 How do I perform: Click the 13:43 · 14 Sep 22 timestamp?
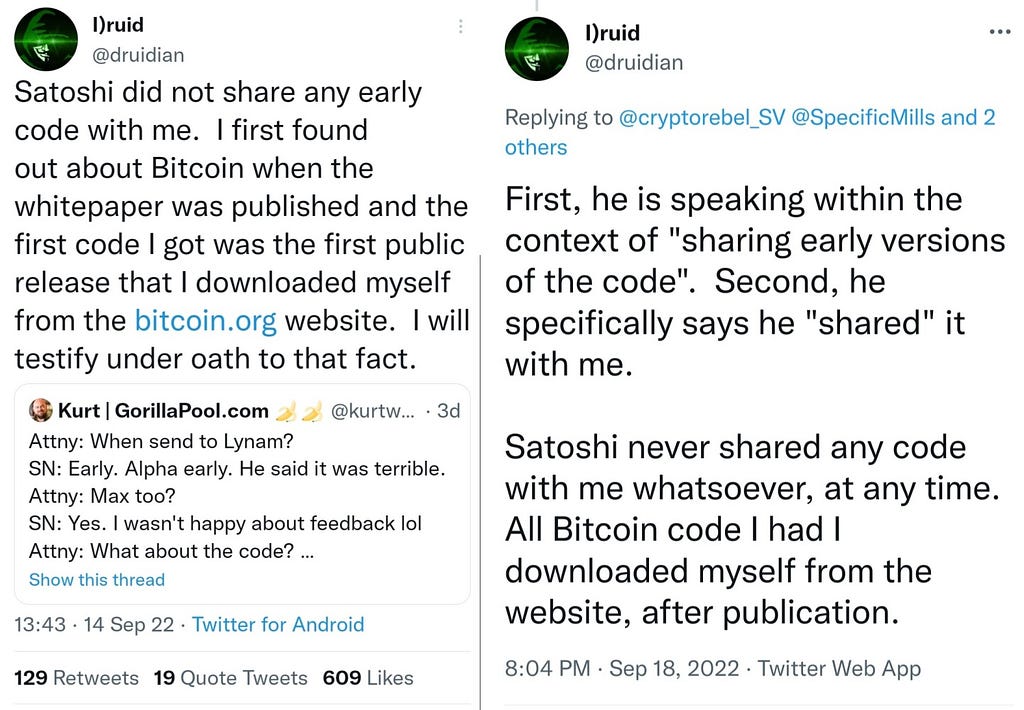(x=94, y=625)
